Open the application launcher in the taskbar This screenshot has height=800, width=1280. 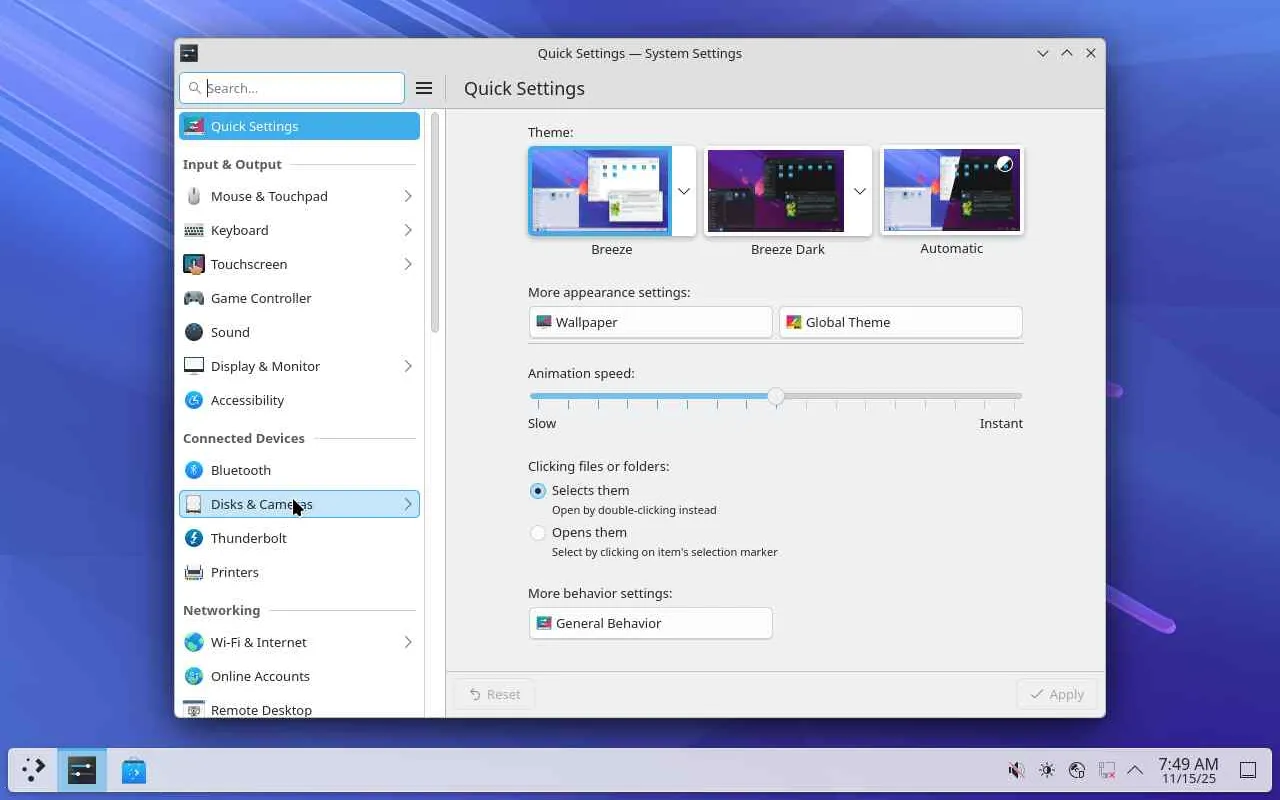[x=33, y=770]
